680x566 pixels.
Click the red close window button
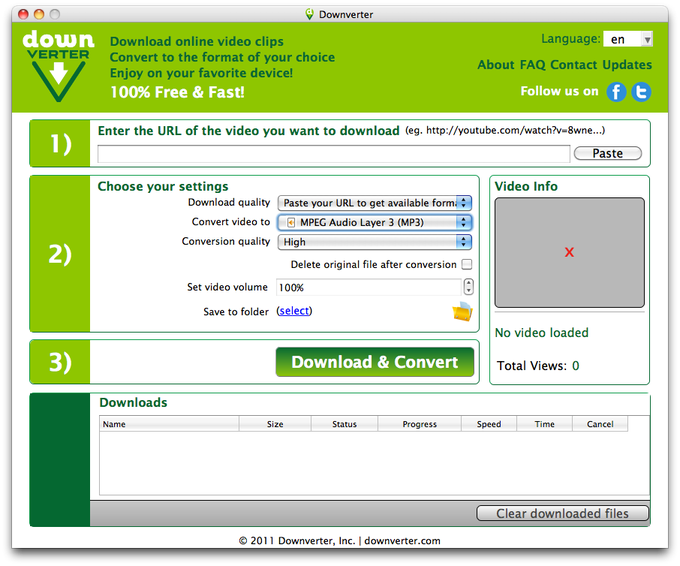point(23,14)
